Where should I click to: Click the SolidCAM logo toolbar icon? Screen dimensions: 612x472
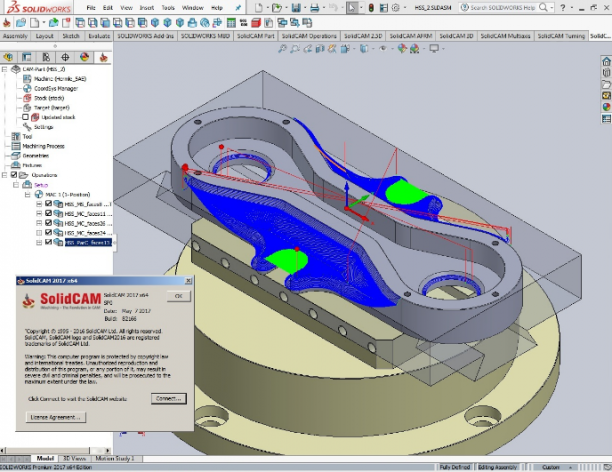7,23
